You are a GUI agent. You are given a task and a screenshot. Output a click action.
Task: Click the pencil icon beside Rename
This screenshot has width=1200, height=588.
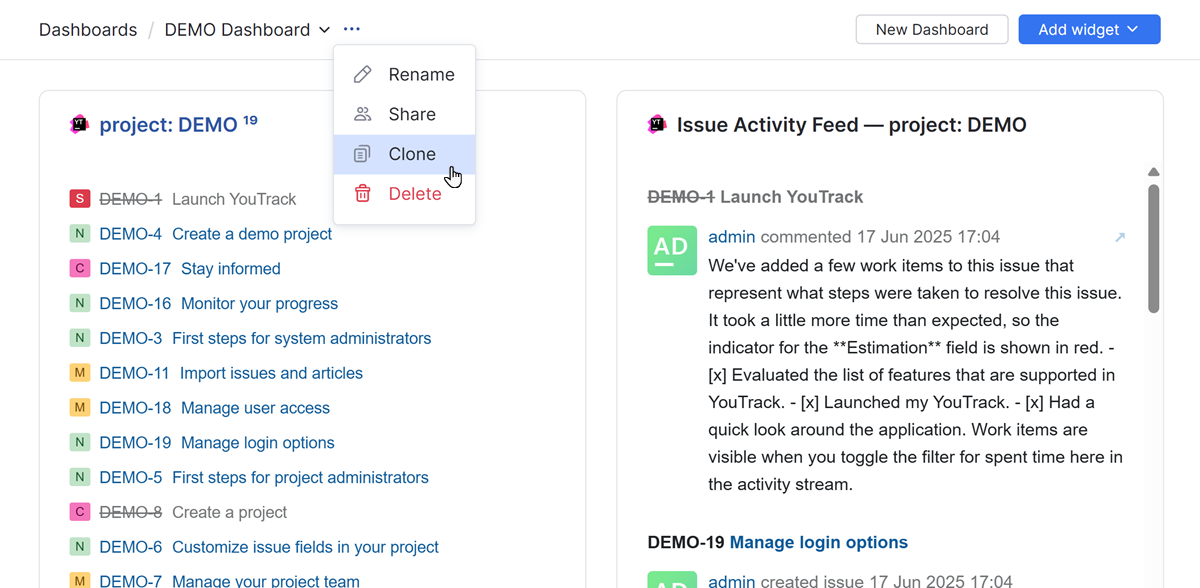tap(363, 75)
